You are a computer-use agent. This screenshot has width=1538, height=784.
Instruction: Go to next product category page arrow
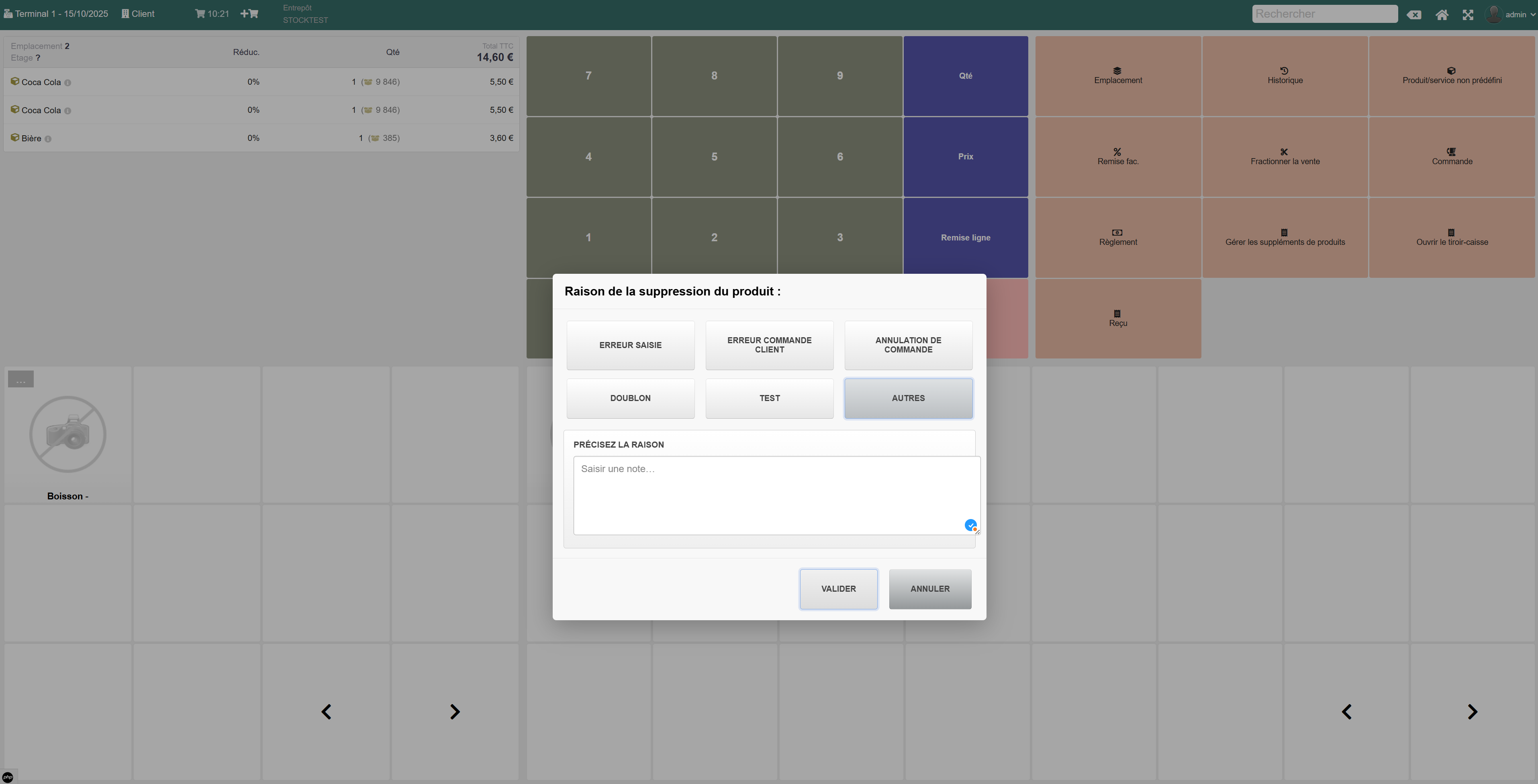(x=454, y=711)
